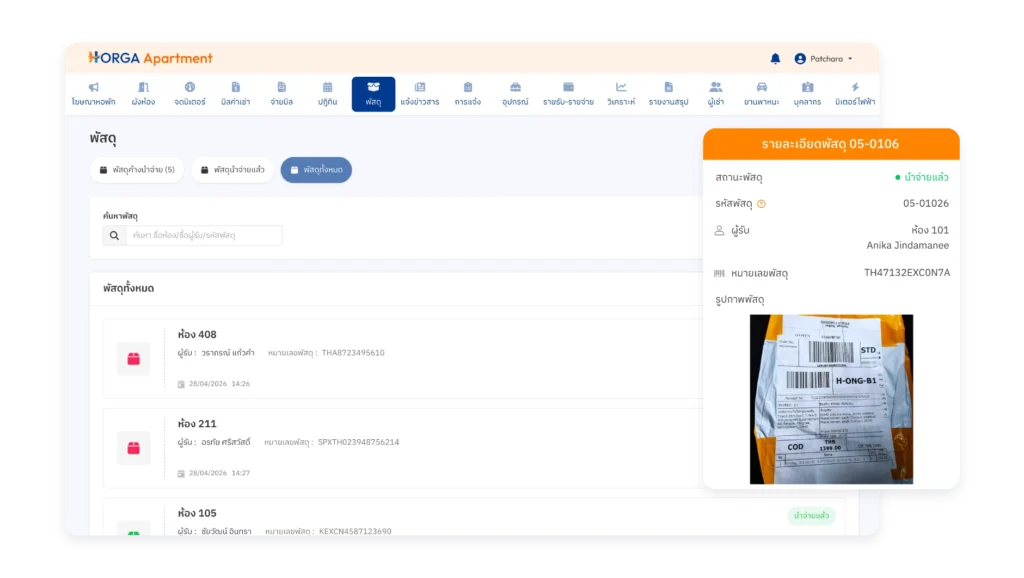Open the บุคลากร staff menu
1024x578 pixels.
(807, 94)
